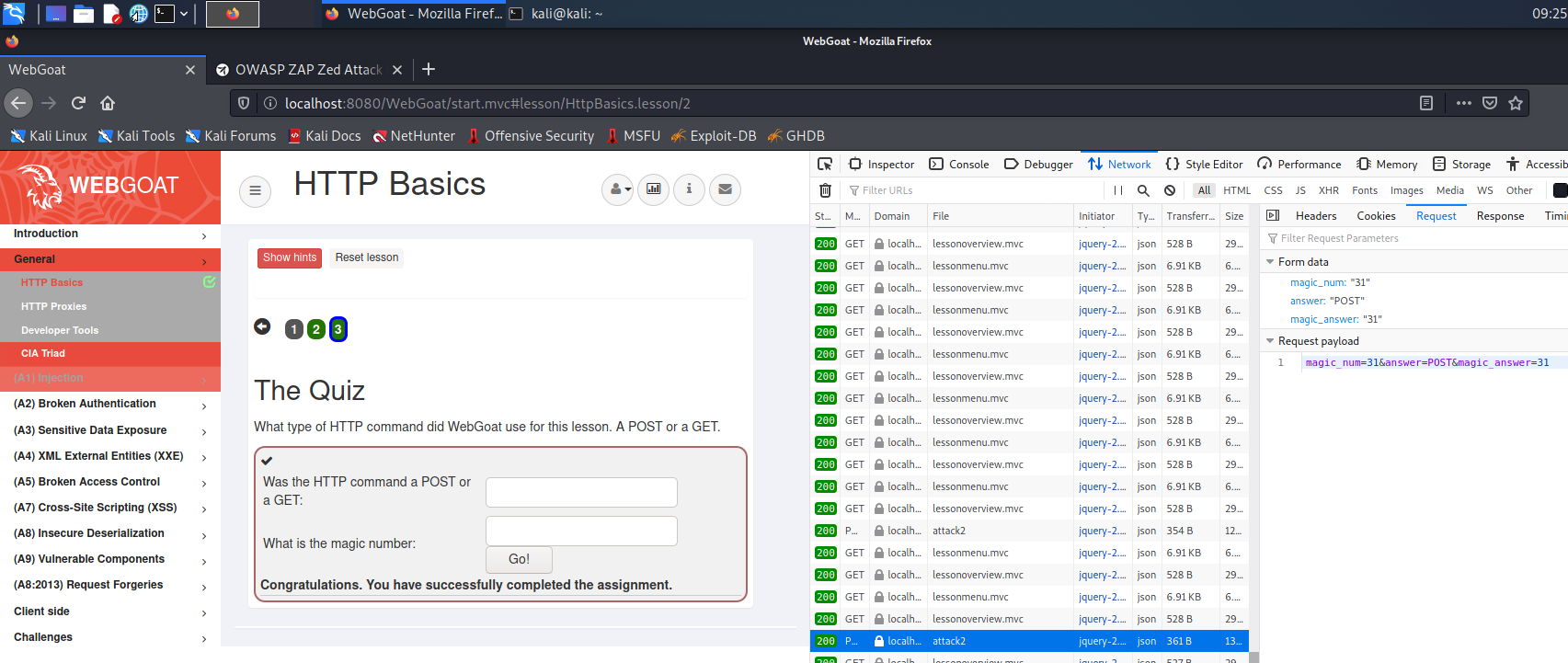Go back in browser history
The width and height of the screenshot is (1568, 663).
[x=18, y=103]
